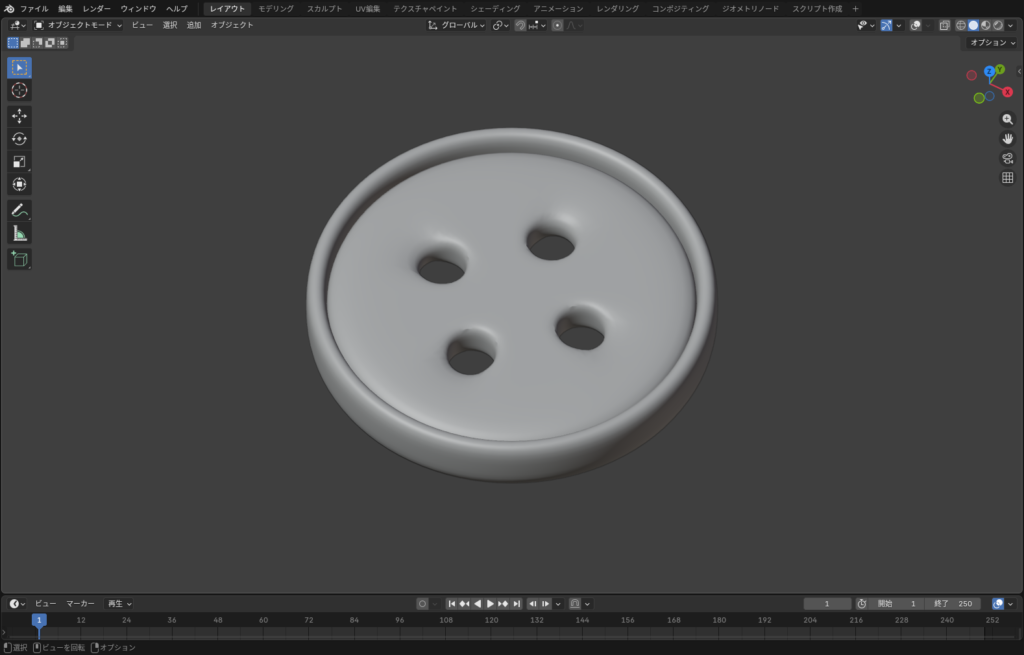Toggle snapping magnet in header

pos(521,25)
